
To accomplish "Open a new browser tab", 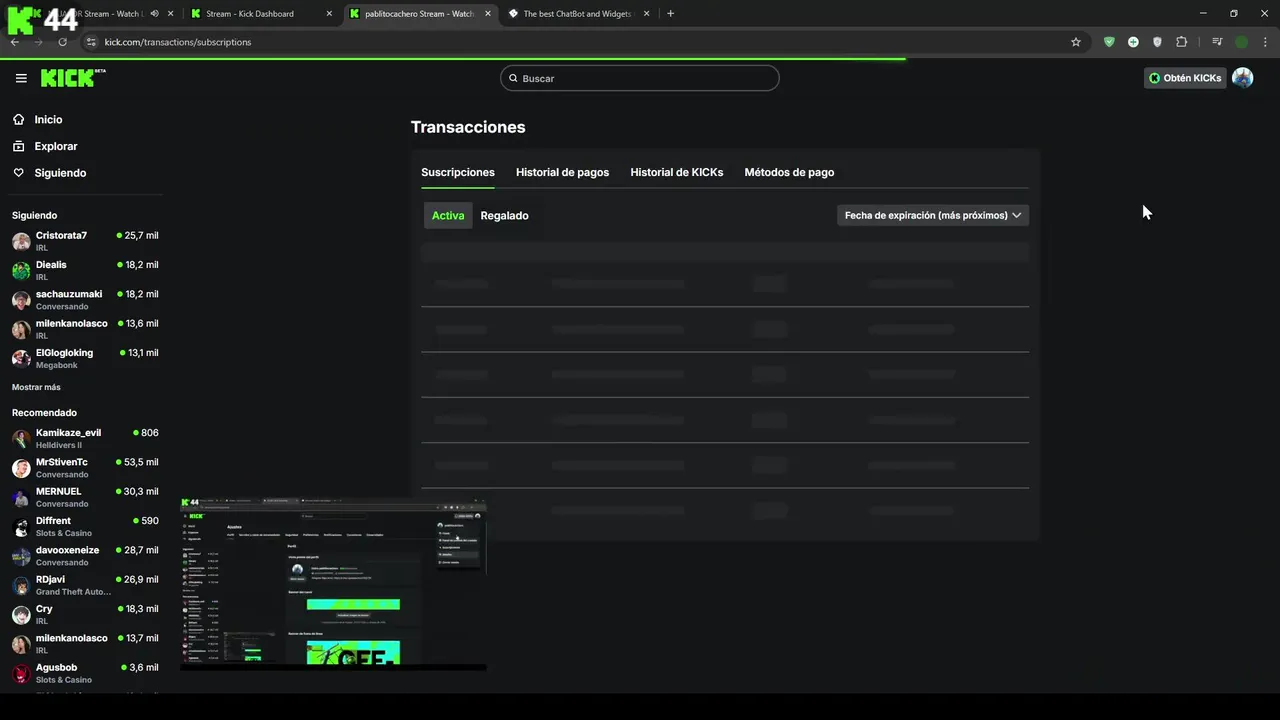I will pyautogui.click(x=670, y=14).
